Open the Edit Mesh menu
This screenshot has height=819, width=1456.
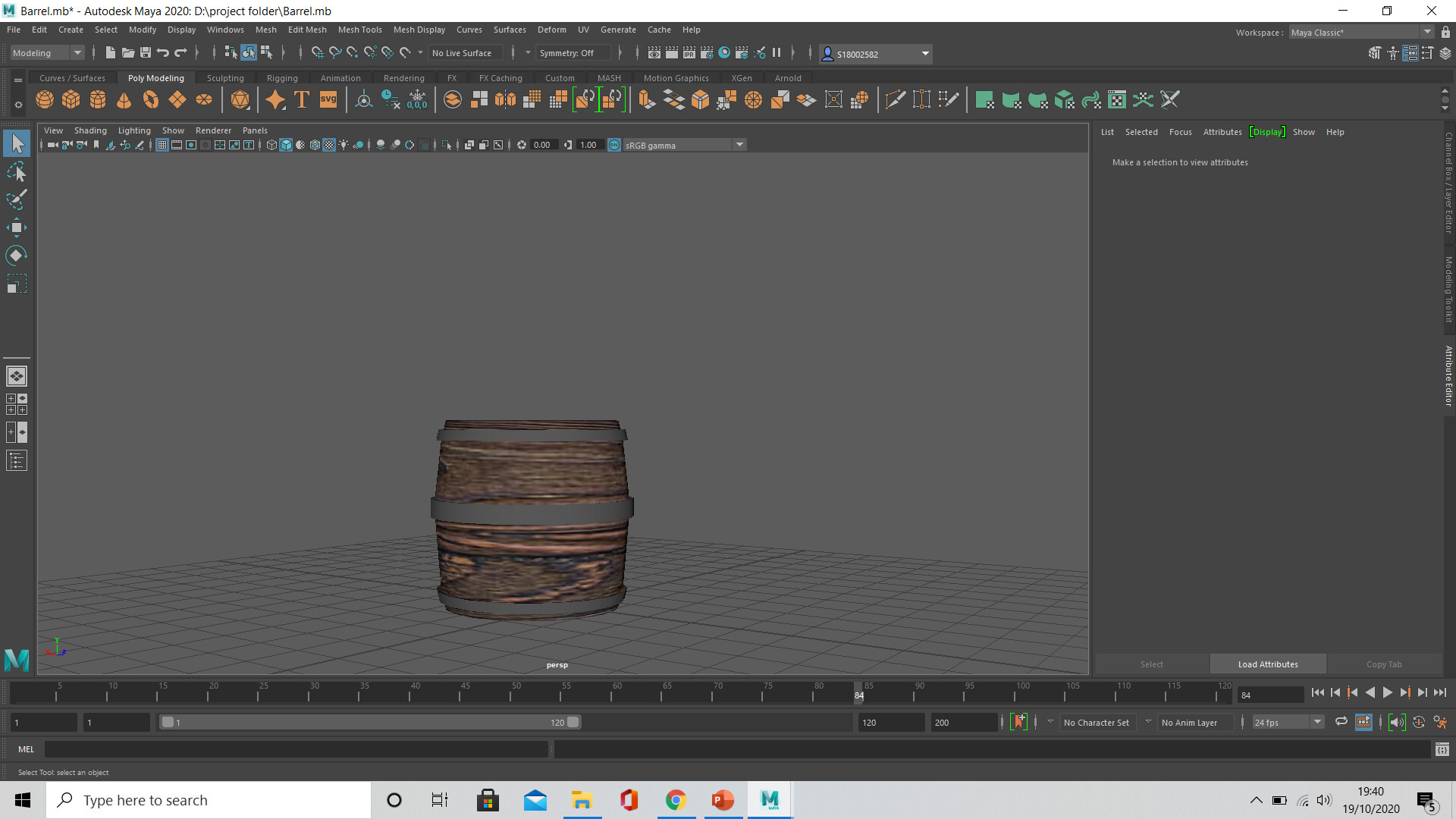point(307,30)
